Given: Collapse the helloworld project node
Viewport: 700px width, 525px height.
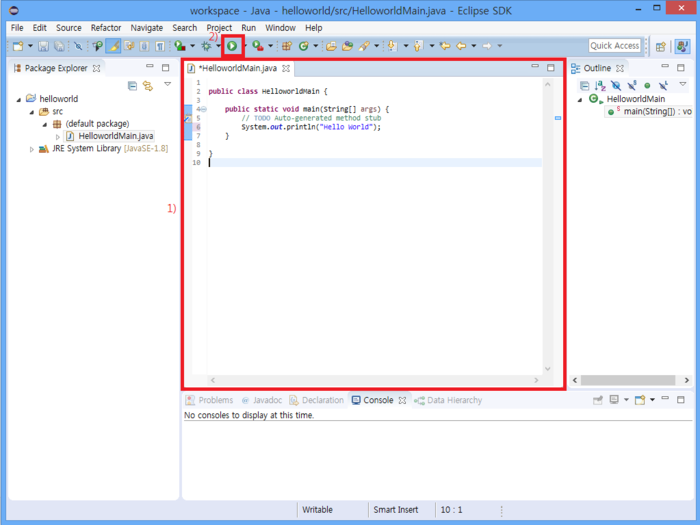Looking at the screenshot, I should pos(19,100).
